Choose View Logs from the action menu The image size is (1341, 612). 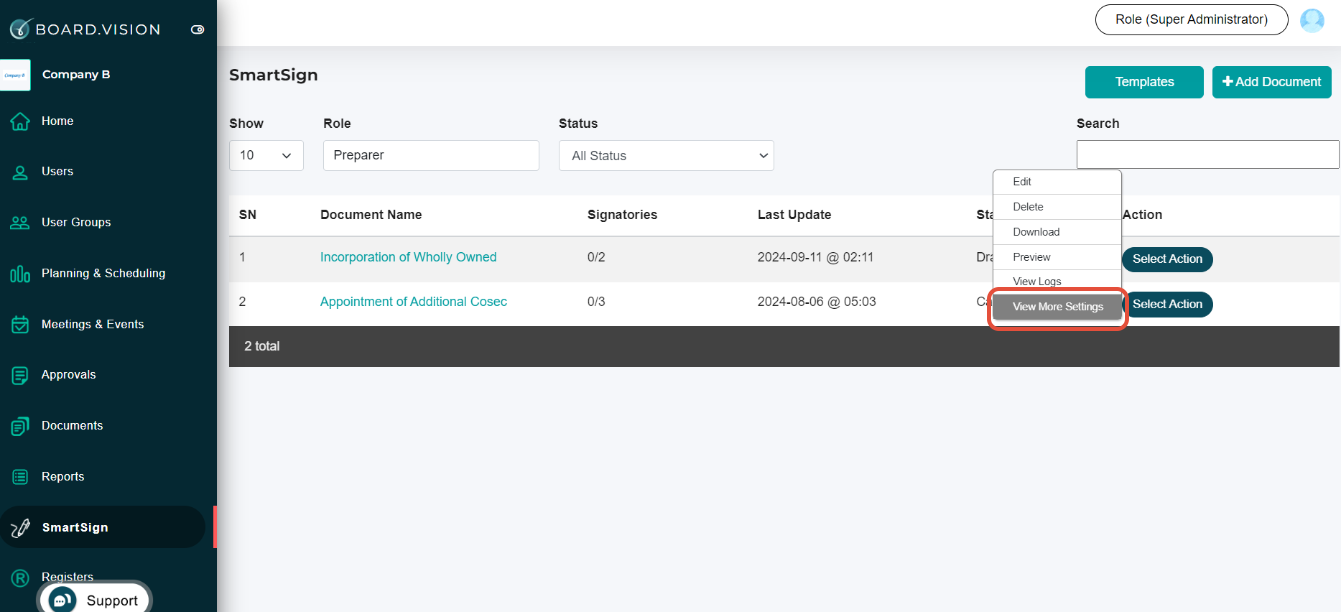[x=1057, y=281]
